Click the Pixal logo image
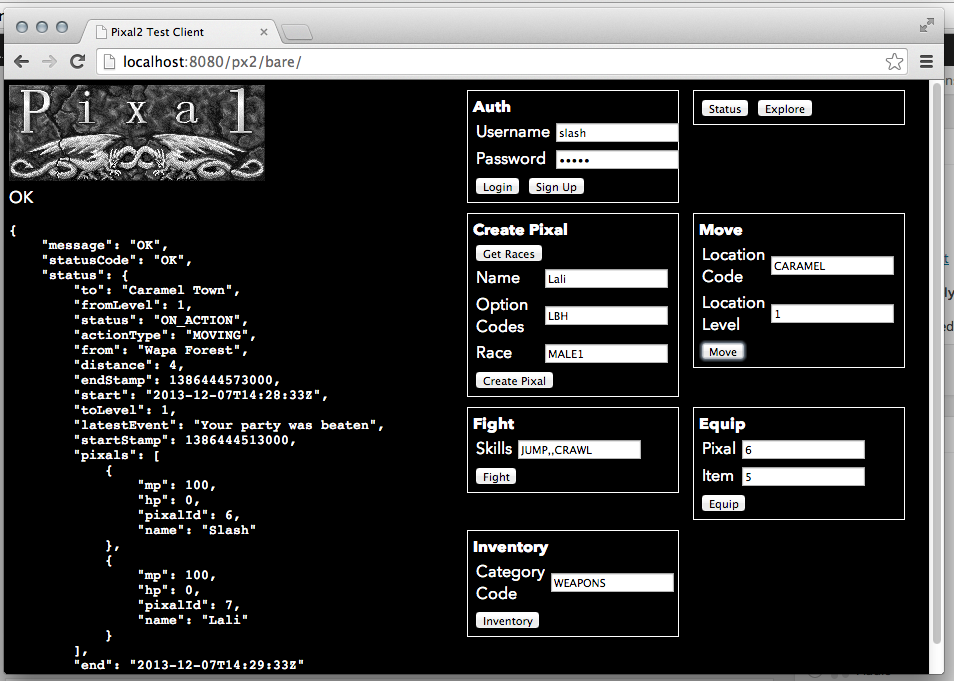Screen dimensions: 954x681 click(x=137, y=132)
